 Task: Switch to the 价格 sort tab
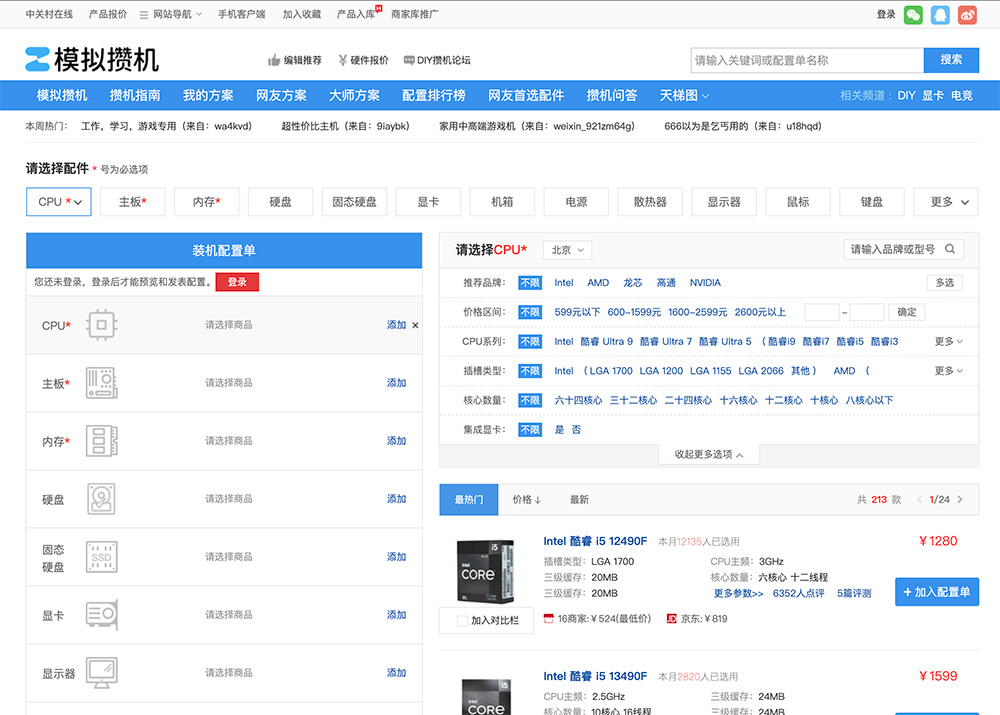pyautogui.click(x=526, y=499)
